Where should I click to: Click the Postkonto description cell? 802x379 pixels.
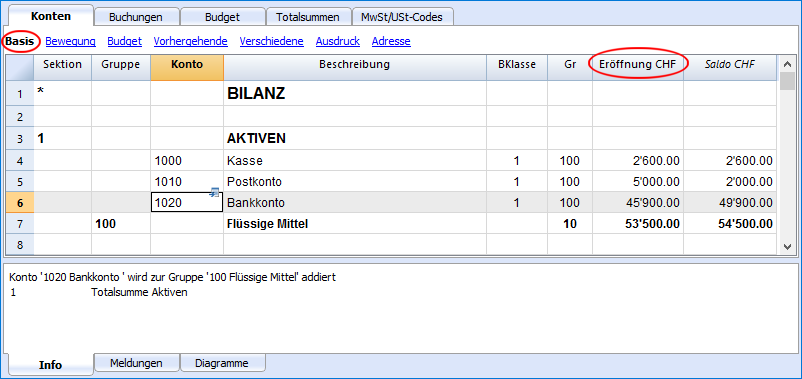tap(354, 182)
